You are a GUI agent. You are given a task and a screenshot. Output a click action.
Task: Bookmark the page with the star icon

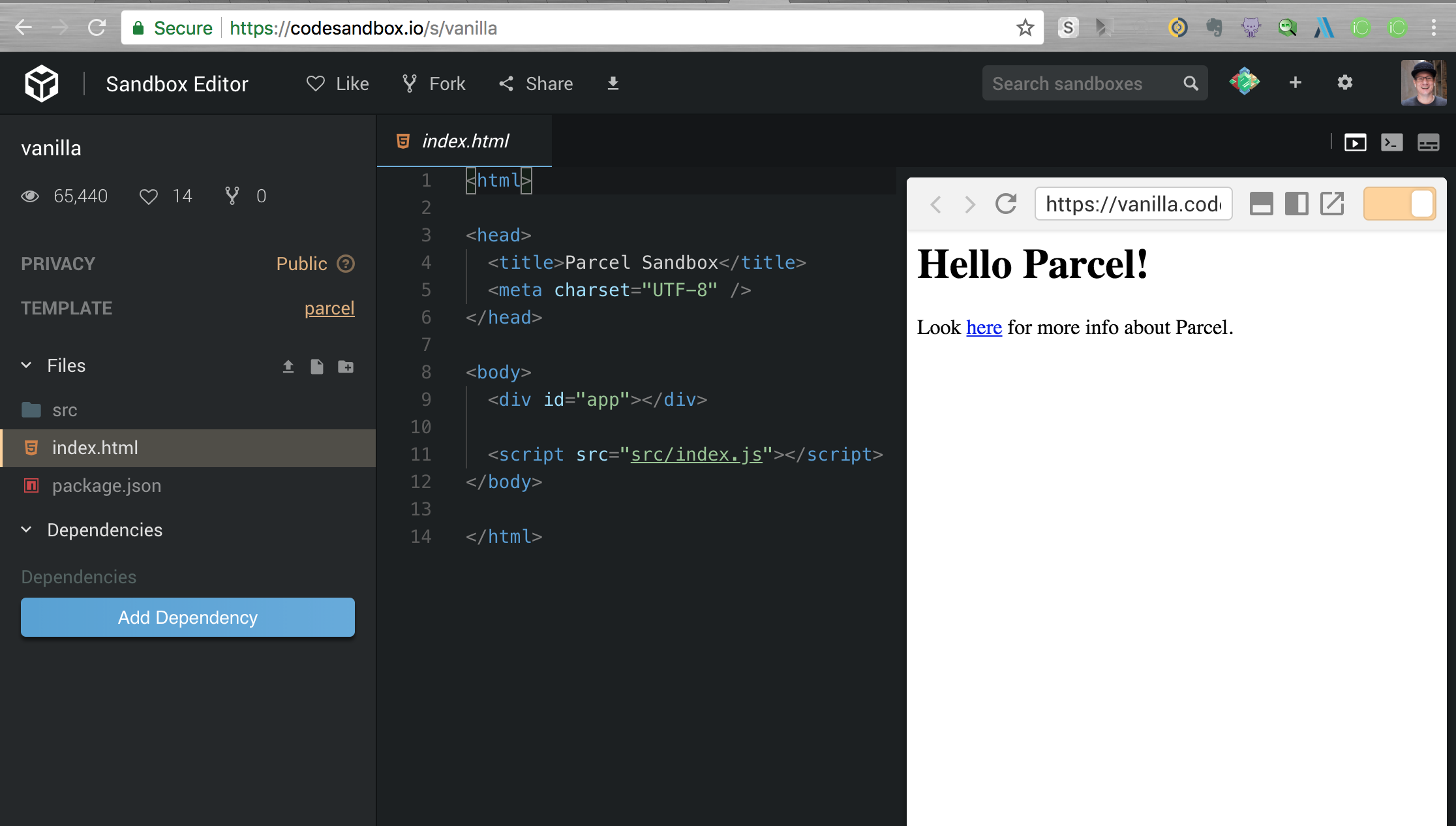point(1025,27)
